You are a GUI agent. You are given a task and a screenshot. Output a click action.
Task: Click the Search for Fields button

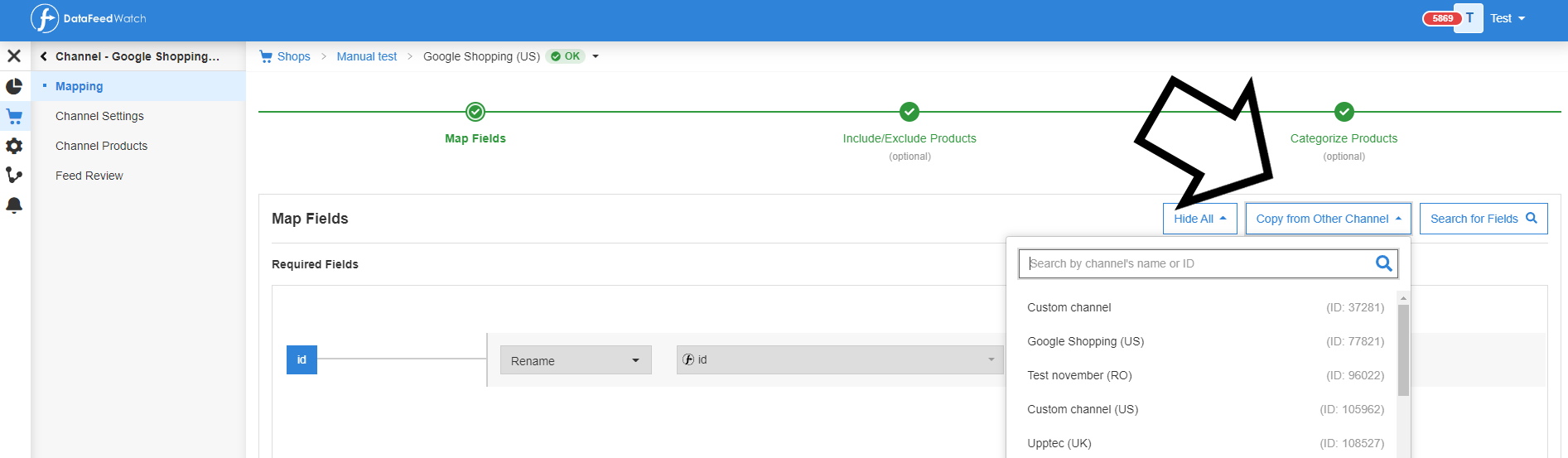[x=1483, y=219]
